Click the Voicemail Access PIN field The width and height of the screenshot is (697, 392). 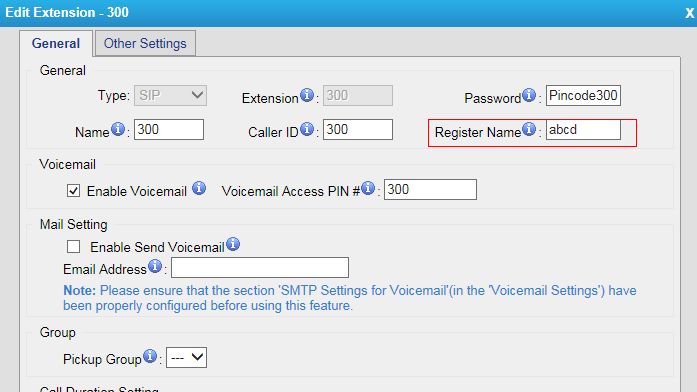430,190
